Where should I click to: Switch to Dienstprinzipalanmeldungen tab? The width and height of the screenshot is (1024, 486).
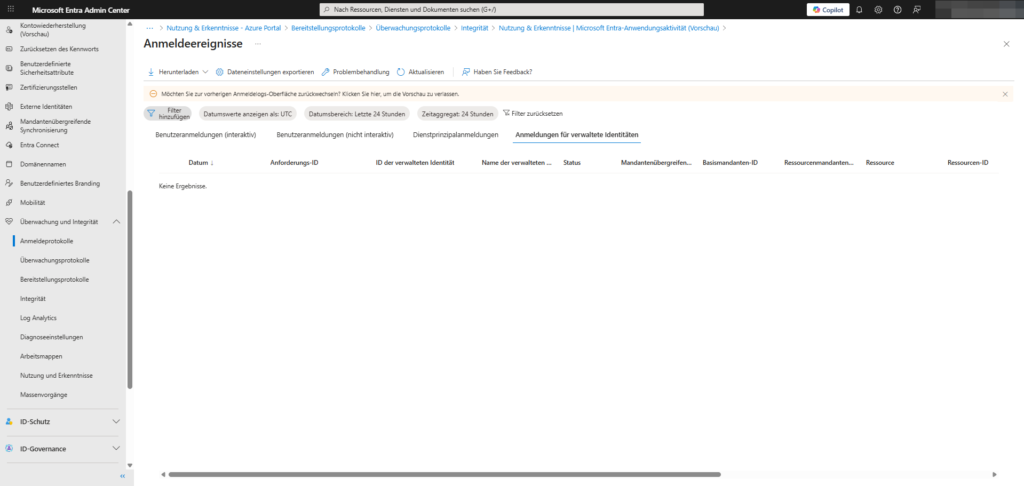click(455, 134)
